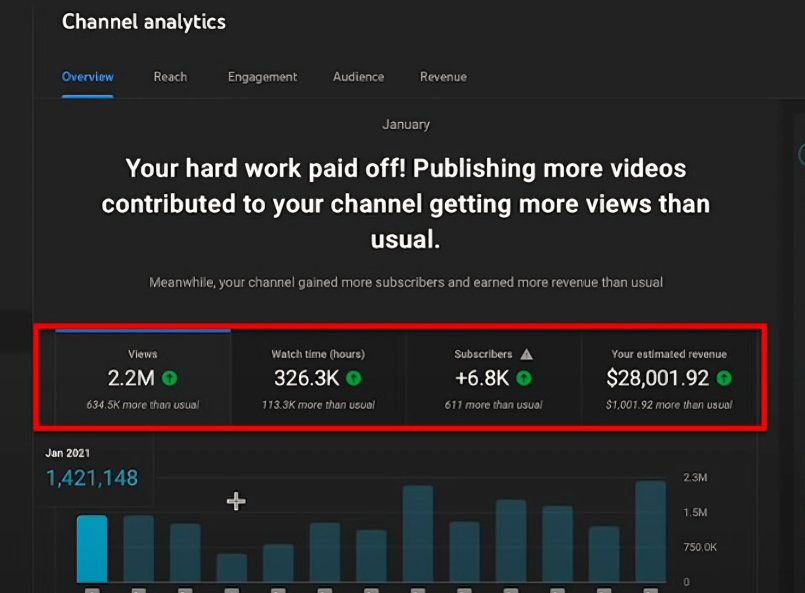Click the 750.0K axis label
805x593 pixels.
[x=700, y=547]
